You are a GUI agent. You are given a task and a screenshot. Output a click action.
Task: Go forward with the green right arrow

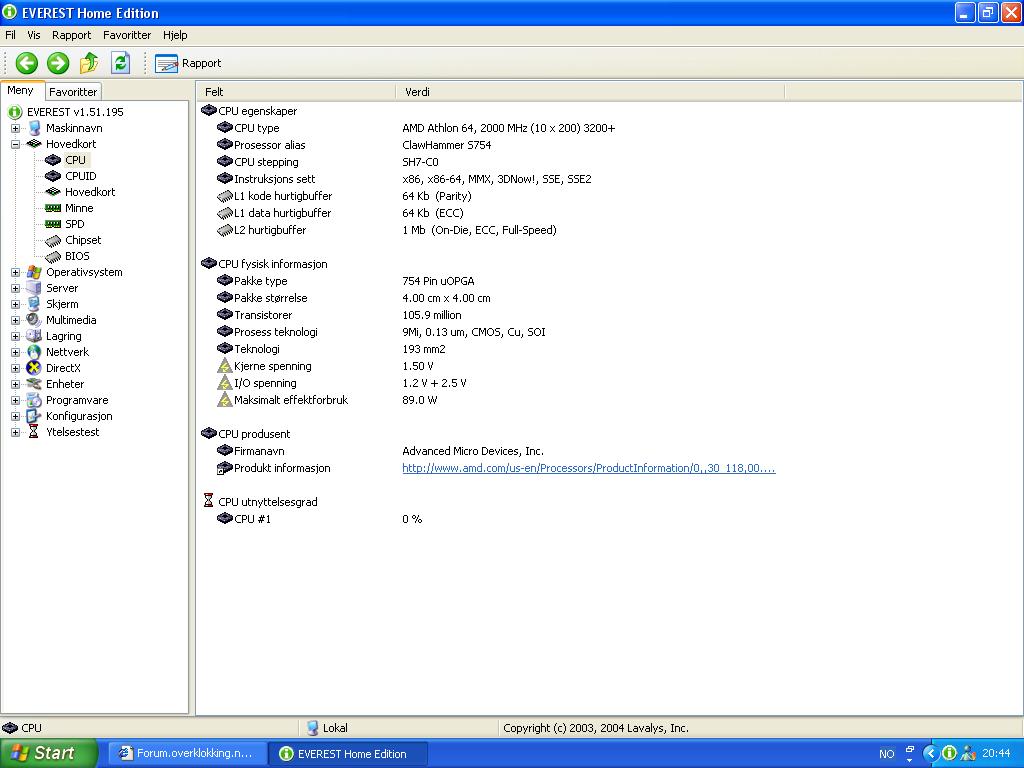58,63
